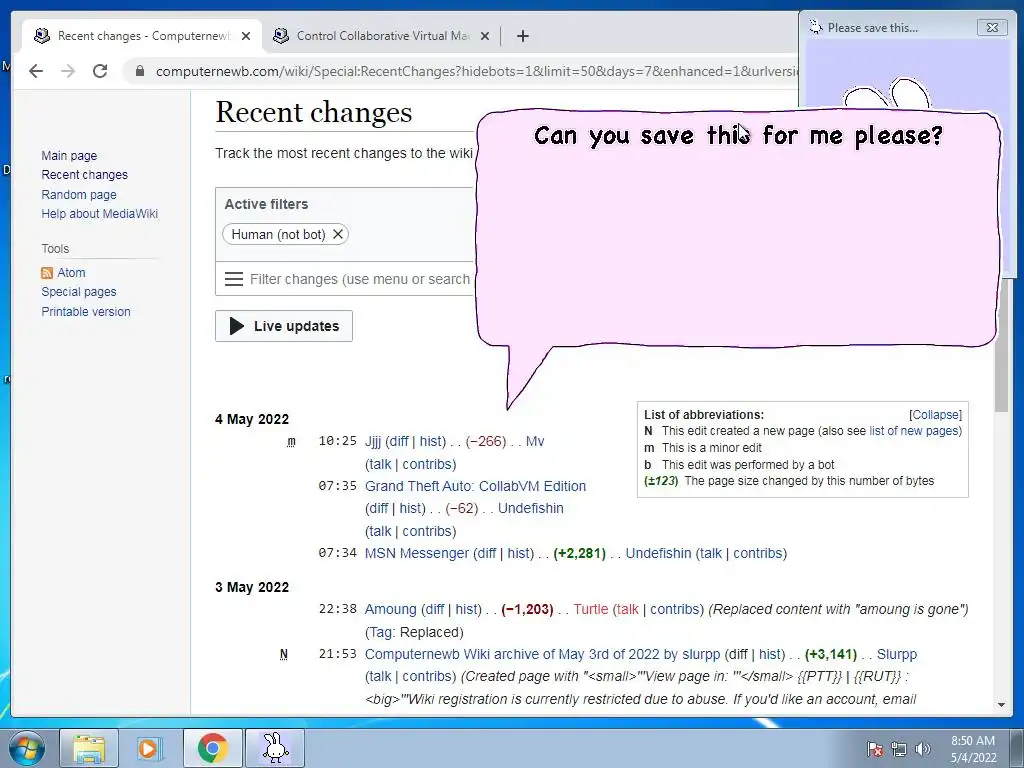
Task: Open Action Center flag tray icon
Action: pyautogui.click(x=875, y=749)
